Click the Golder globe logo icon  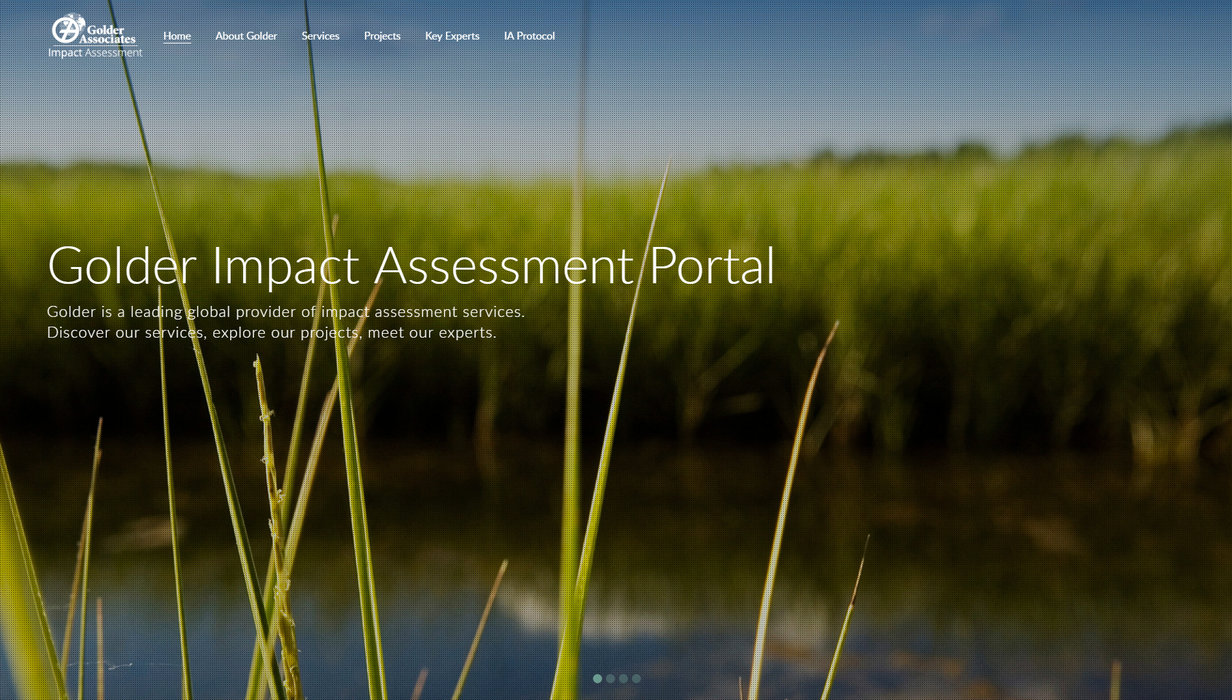[x=66, y=28]
